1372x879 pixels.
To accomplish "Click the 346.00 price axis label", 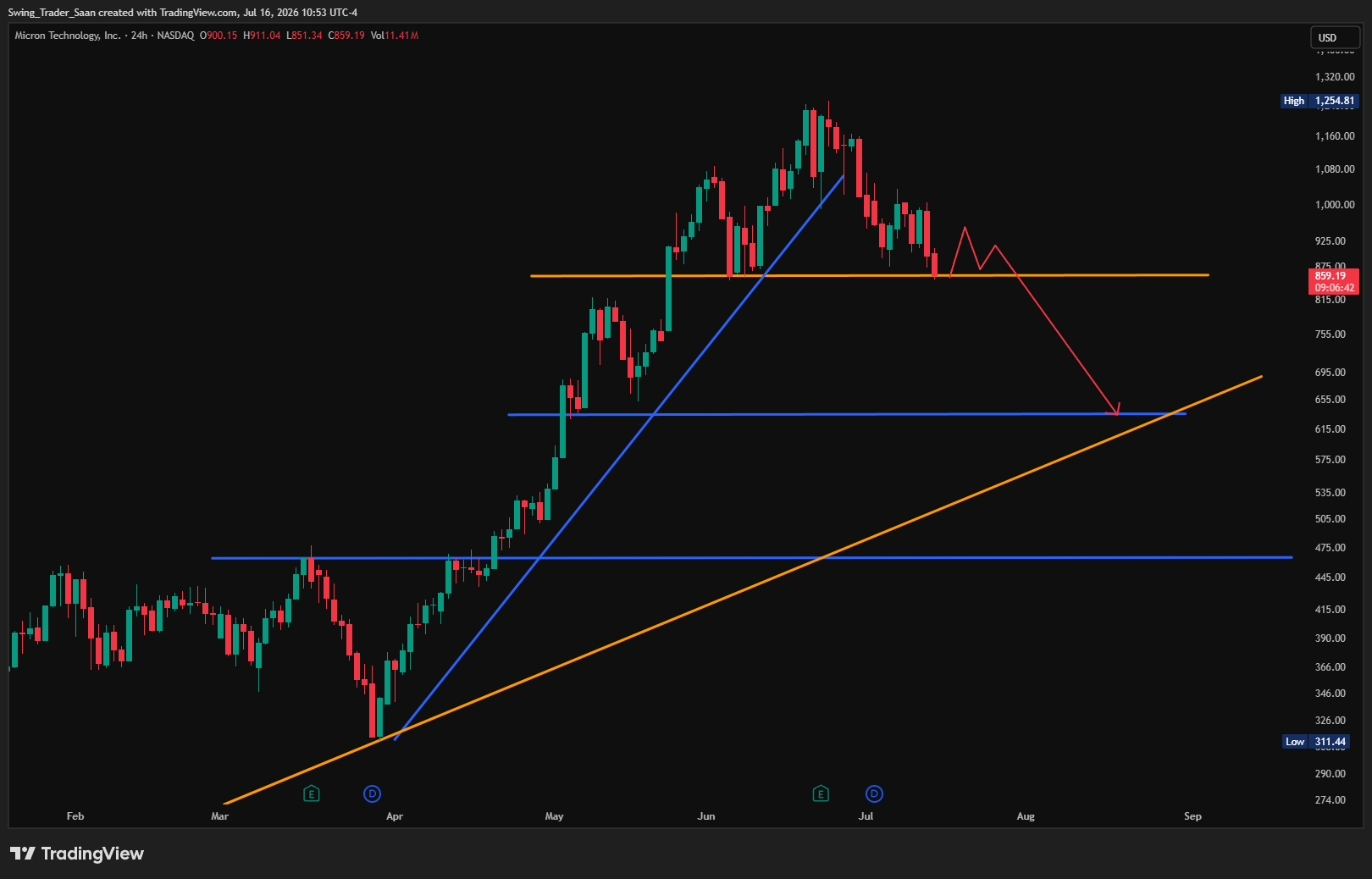I will pos(1331,694).
